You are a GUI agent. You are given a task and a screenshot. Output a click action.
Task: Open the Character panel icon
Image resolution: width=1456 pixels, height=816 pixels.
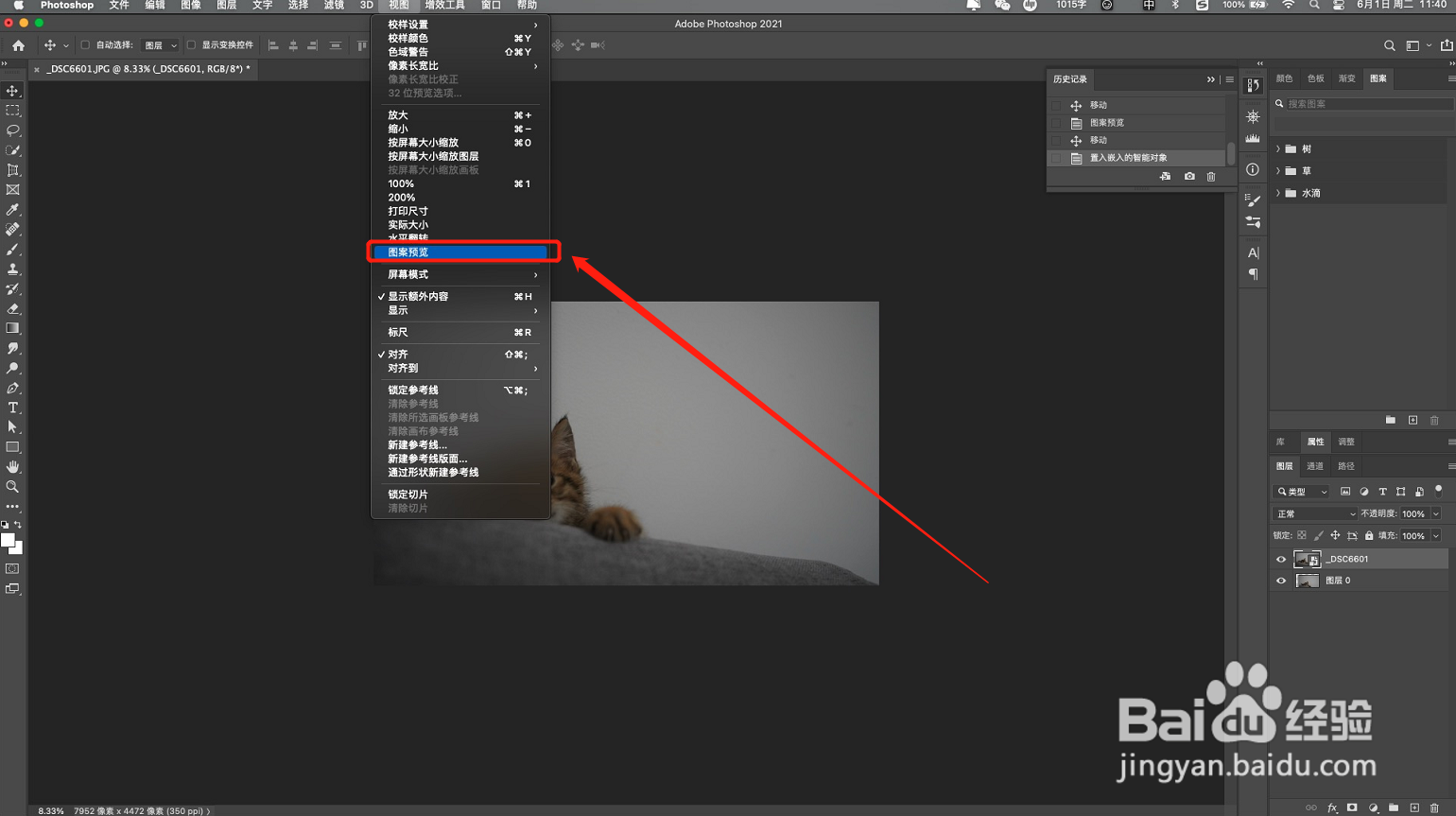tap(1253, 252)
